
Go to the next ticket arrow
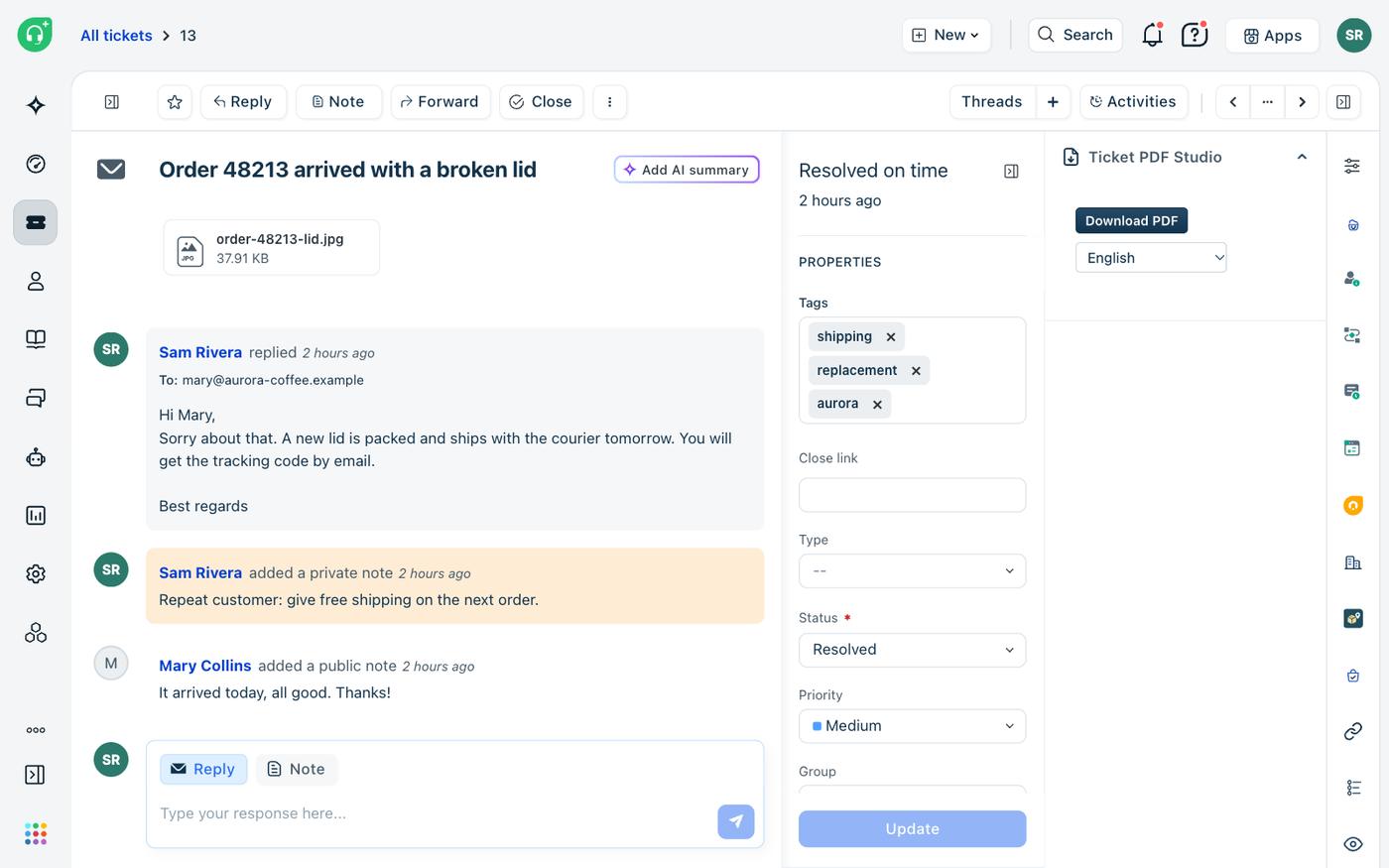click(1302, 102)
